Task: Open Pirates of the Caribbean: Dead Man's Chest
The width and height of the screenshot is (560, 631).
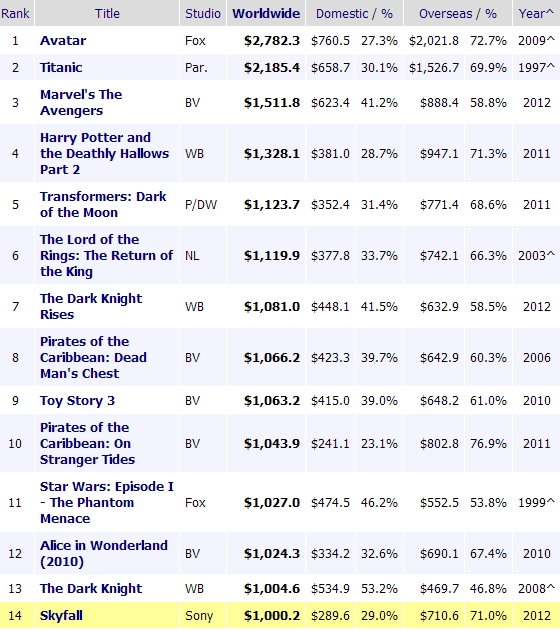Action: (93, 357)
